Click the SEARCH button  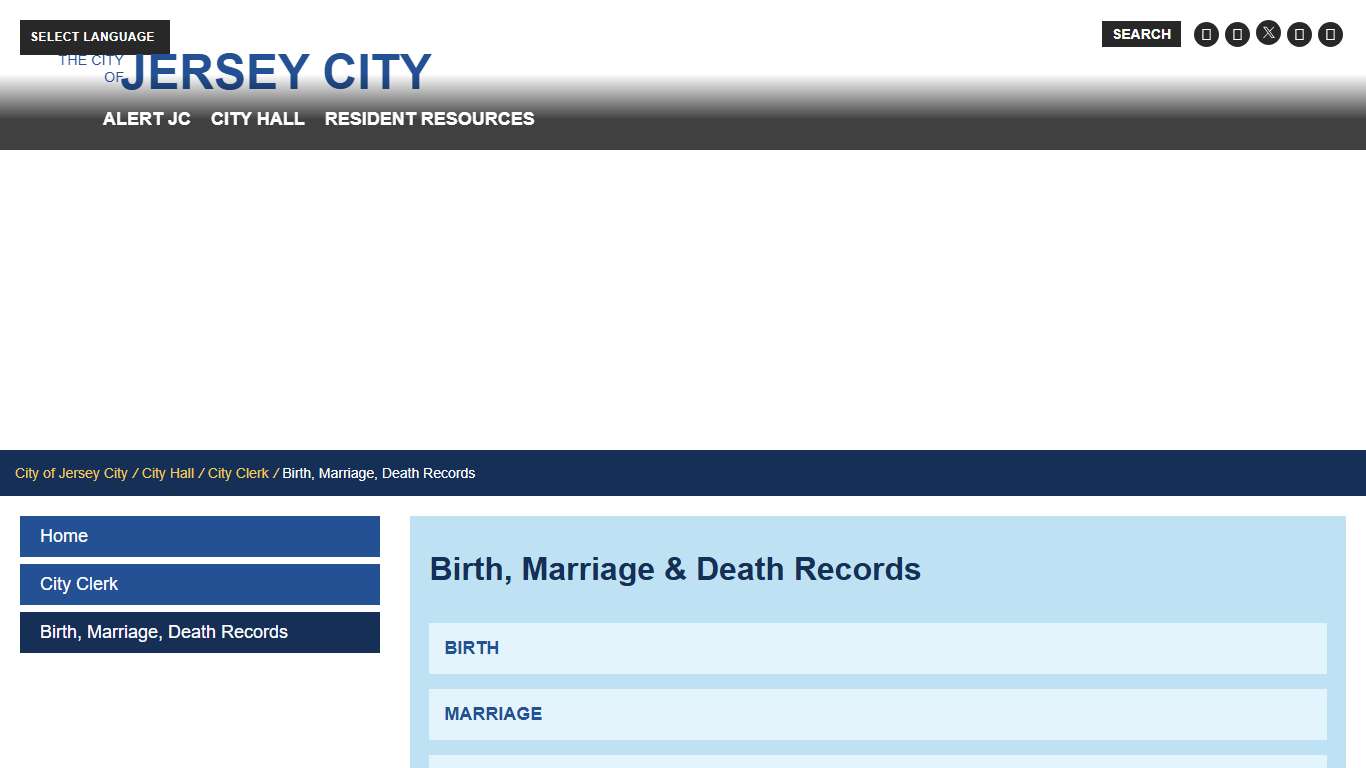coord(1140,33)
